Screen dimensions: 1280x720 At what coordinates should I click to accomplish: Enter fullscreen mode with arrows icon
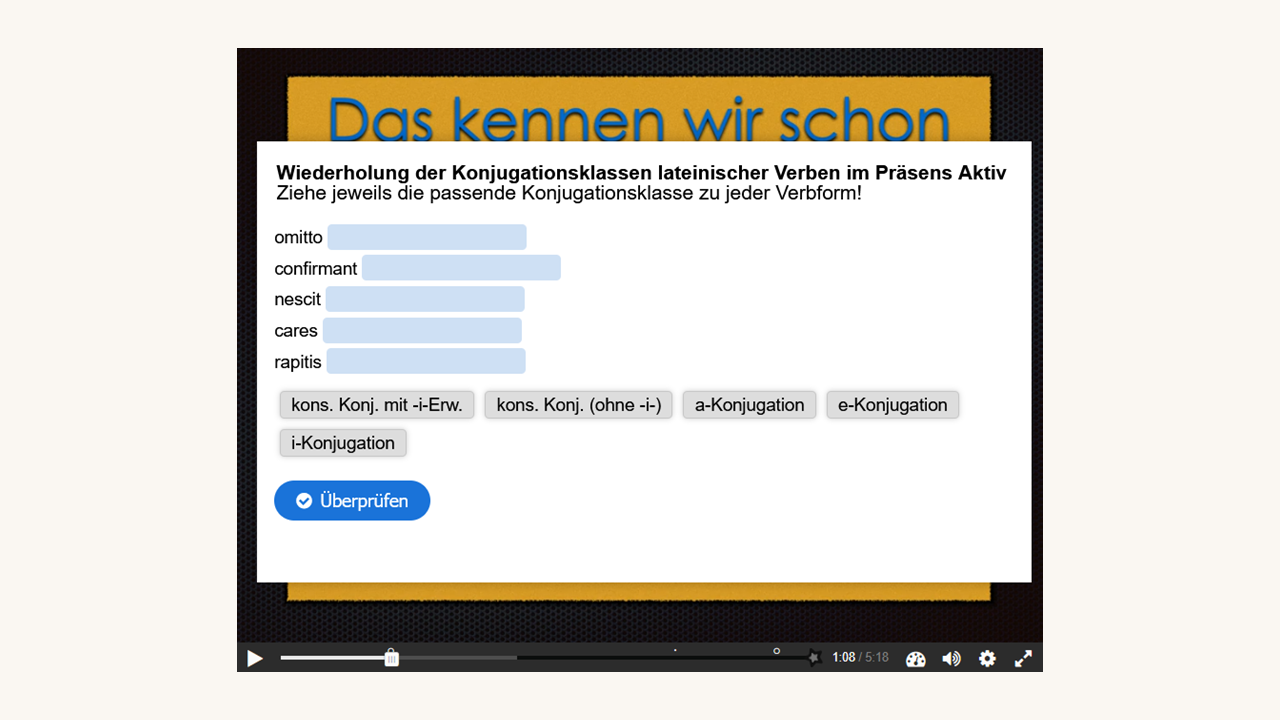pyautogui.click(x=1023, y=658)
